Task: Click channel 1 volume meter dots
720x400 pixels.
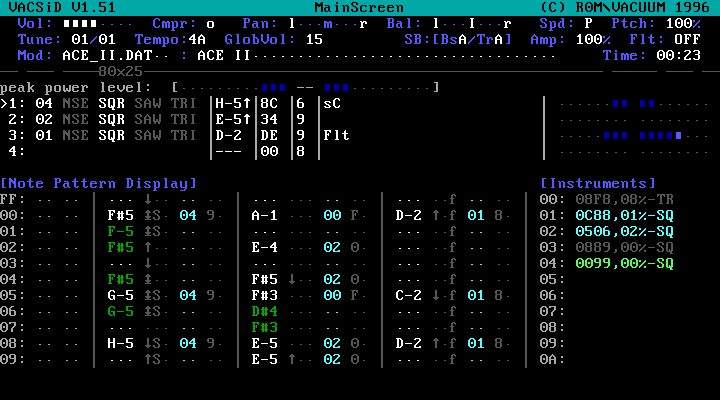Action: 634,104
